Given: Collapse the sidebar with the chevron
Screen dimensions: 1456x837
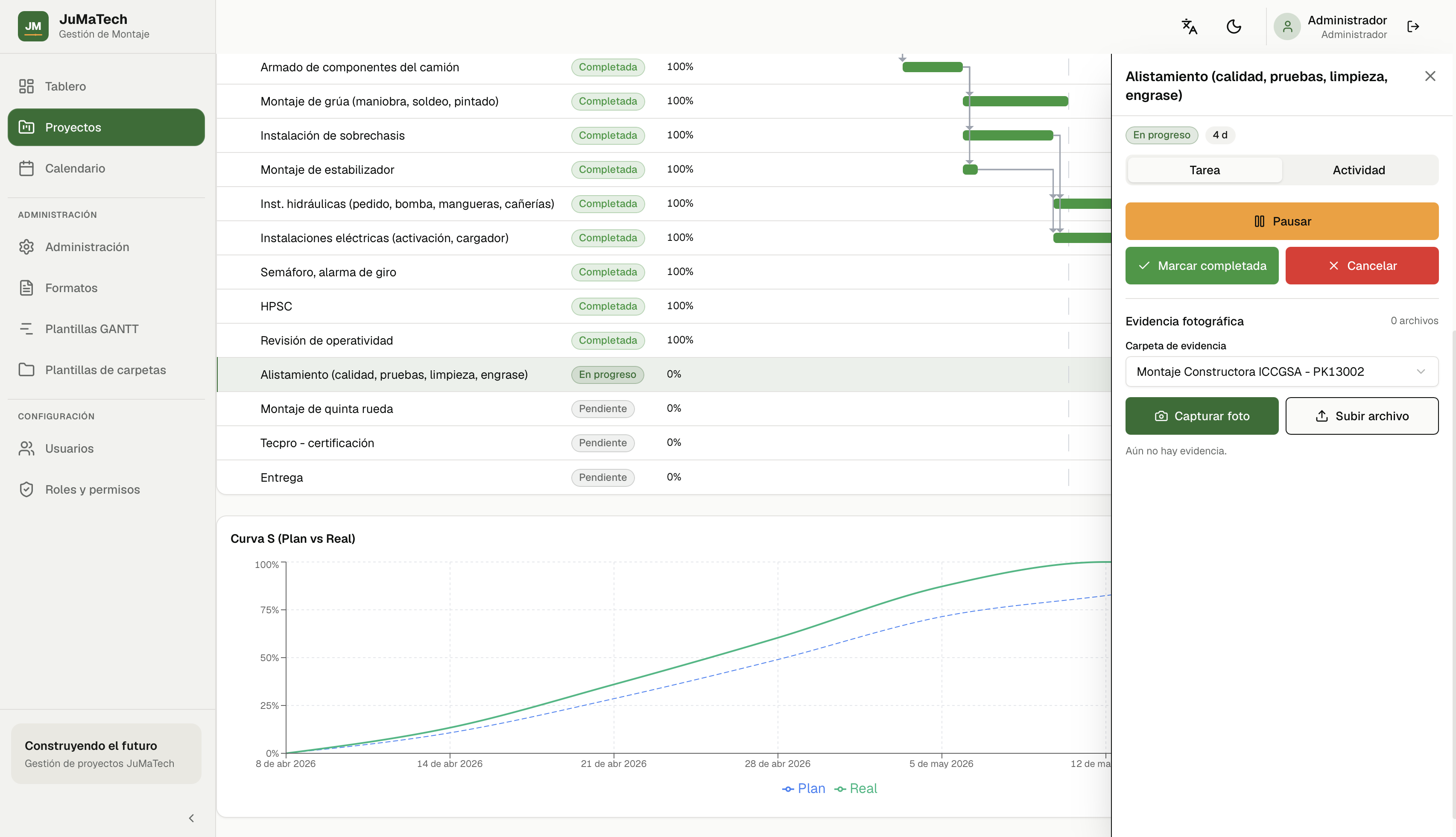Looking at the screenshot, I should coord(191,818).
